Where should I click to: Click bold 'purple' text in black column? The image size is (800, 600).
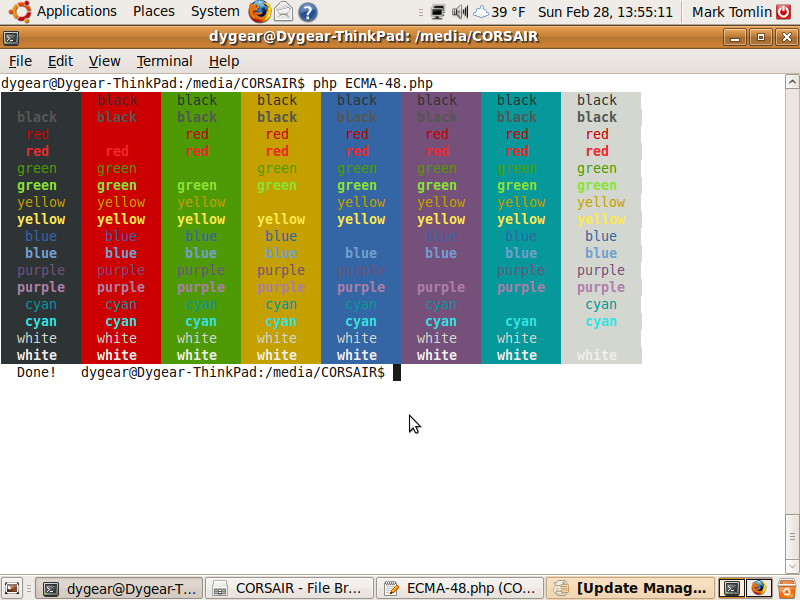[x=41, y=287]
